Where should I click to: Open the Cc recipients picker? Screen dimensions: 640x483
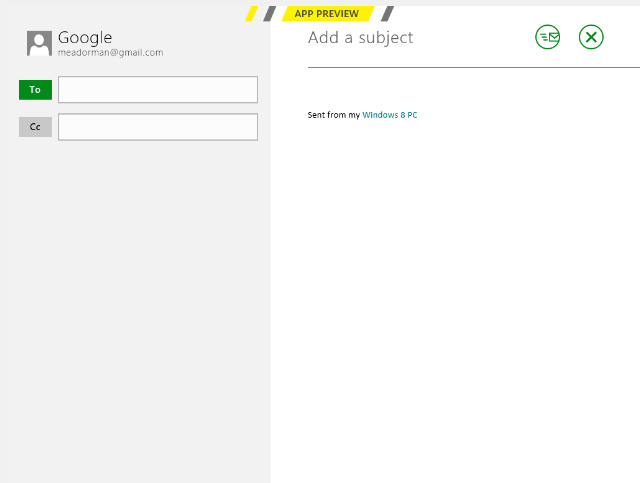[35, 127]
